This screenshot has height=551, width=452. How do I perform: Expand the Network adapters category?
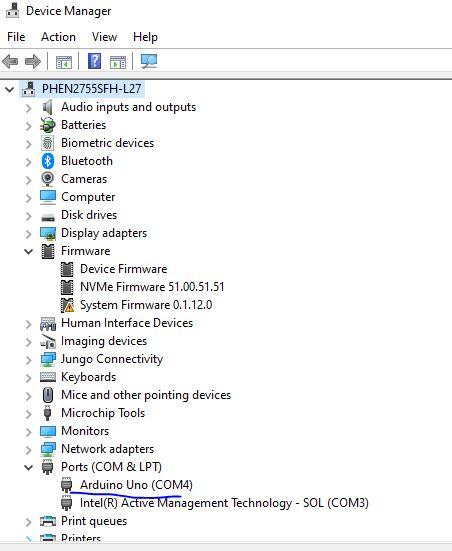pos(28,450)
